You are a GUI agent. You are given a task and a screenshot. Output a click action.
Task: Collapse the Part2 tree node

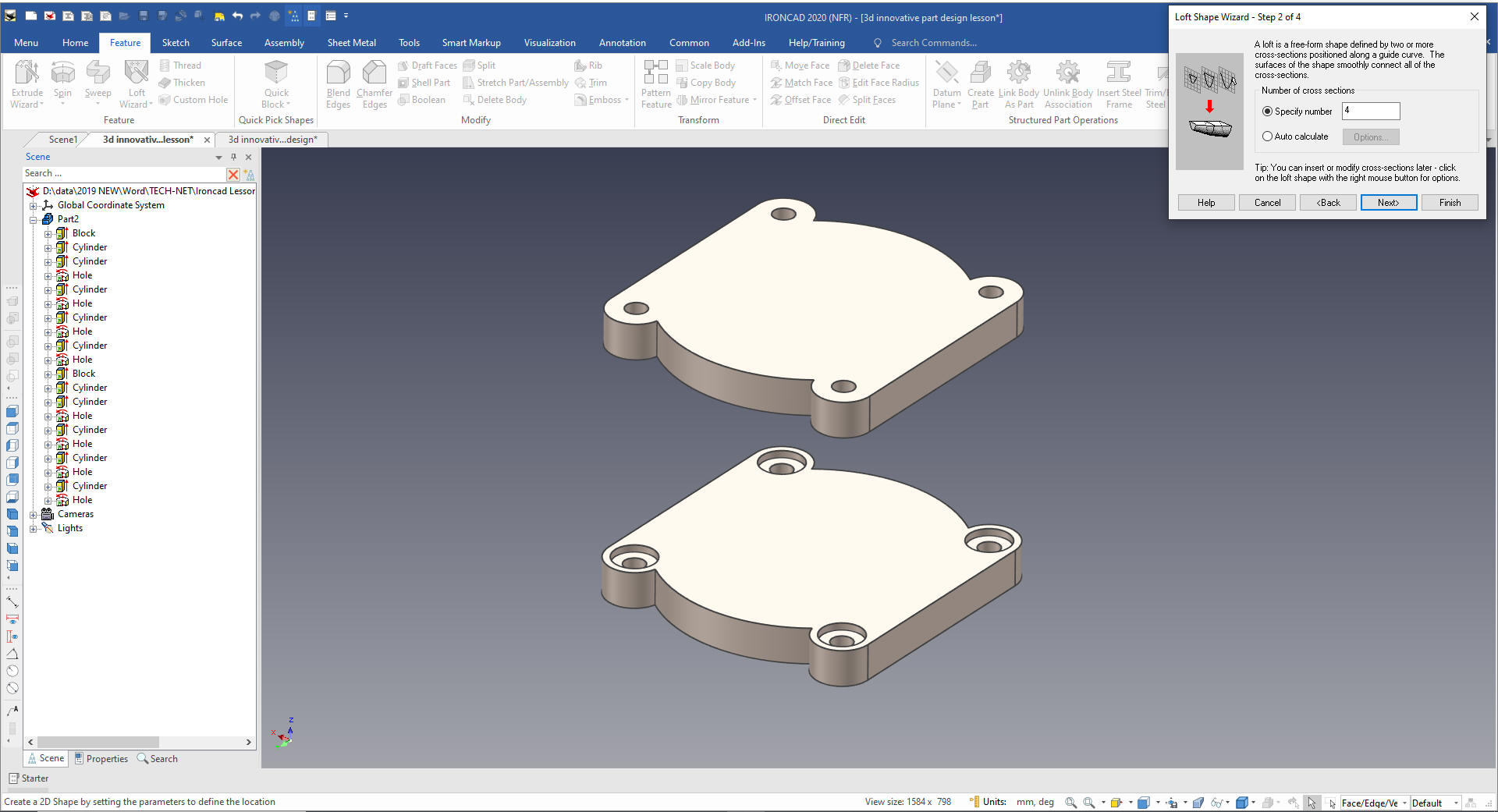pyautogui.click(x=34, y=220)
